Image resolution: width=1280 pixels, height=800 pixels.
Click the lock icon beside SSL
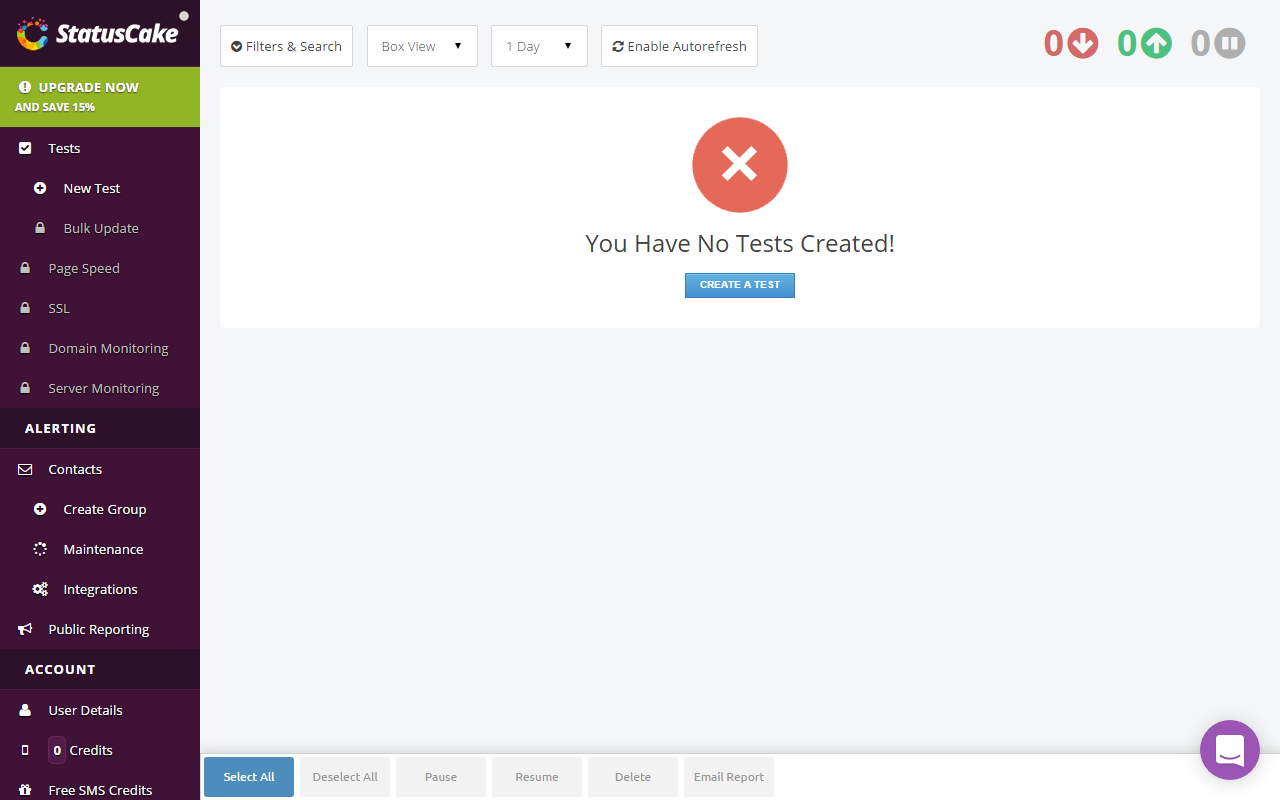[x=25, y=308]
